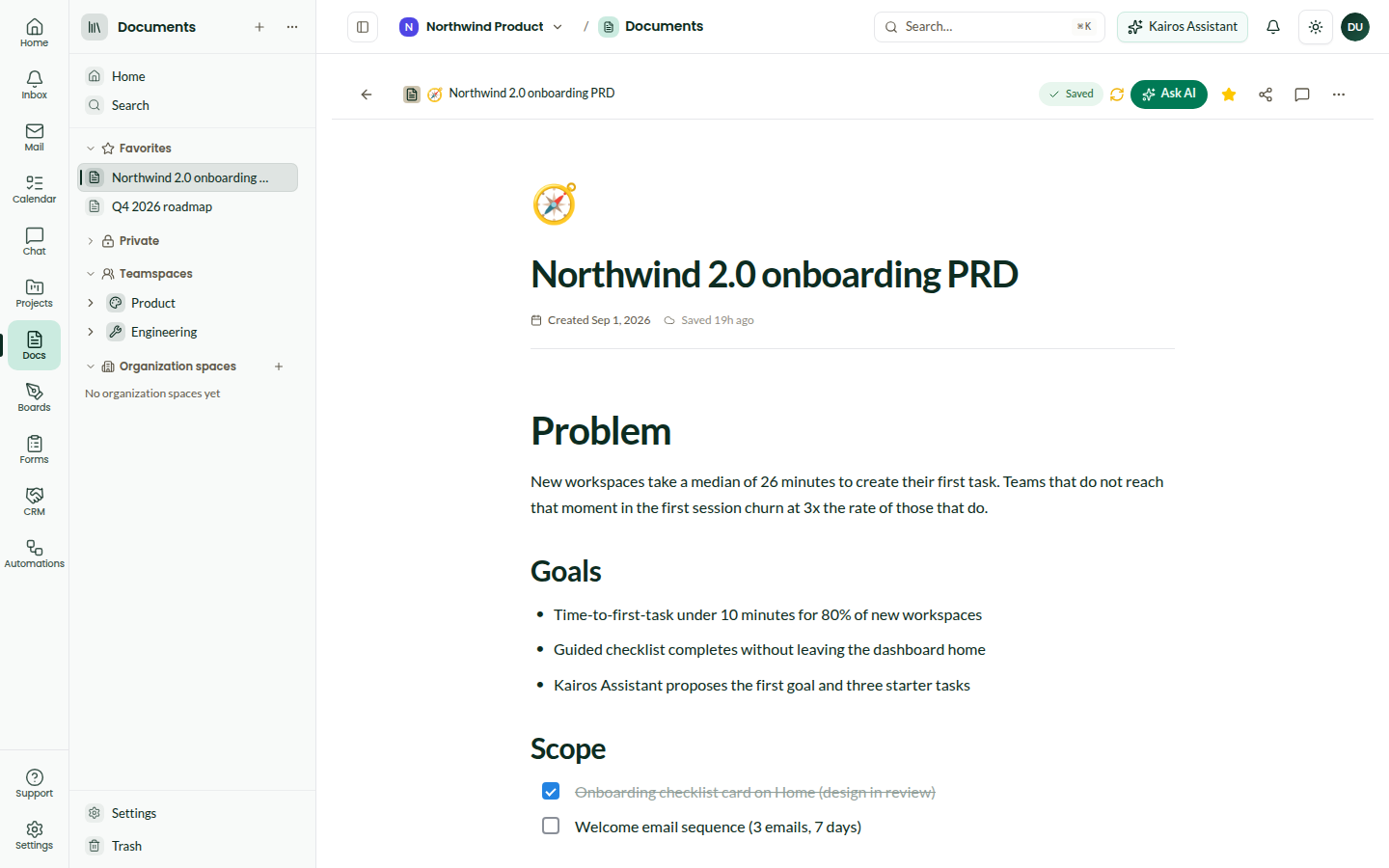
Task: Open Search in the Documents sidebar
Action: pyautogui.click(x=187, y=105)
